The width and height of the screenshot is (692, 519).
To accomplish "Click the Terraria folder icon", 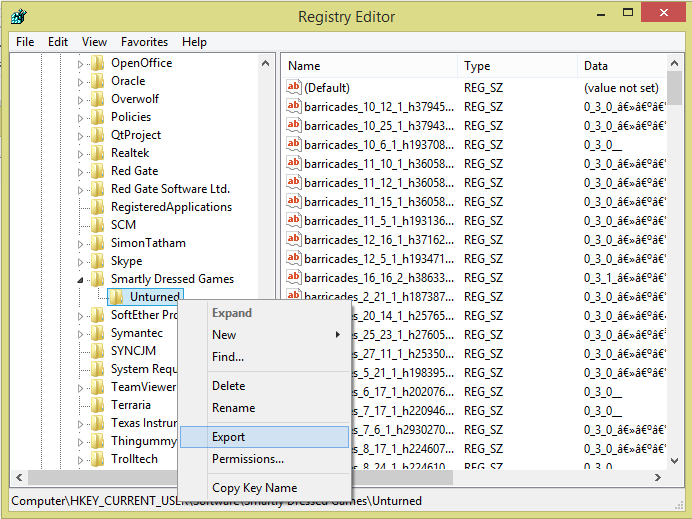I will point(98,405).
